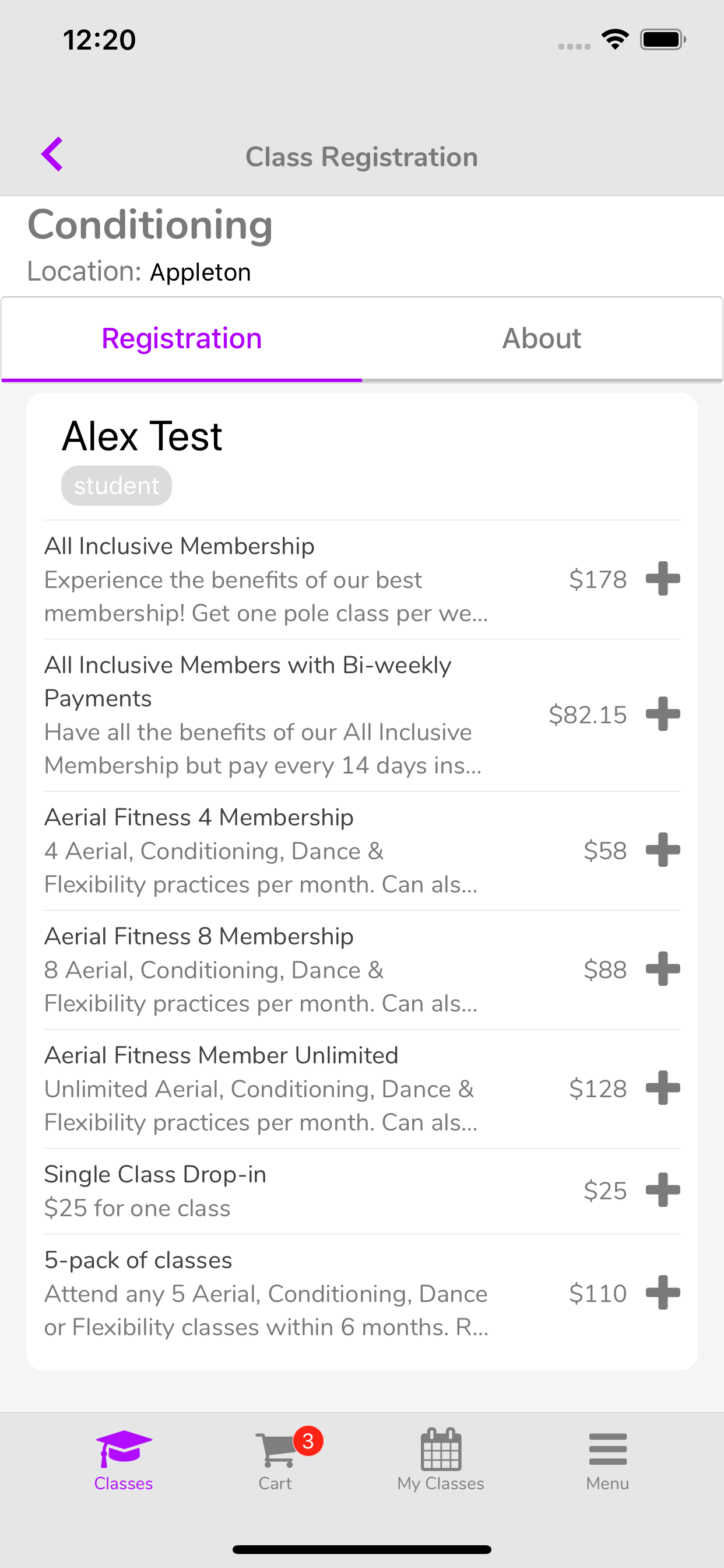Open the Cart with 3 items
Viewport: 724px width, 1568px height.
[x=276, y=1458]
